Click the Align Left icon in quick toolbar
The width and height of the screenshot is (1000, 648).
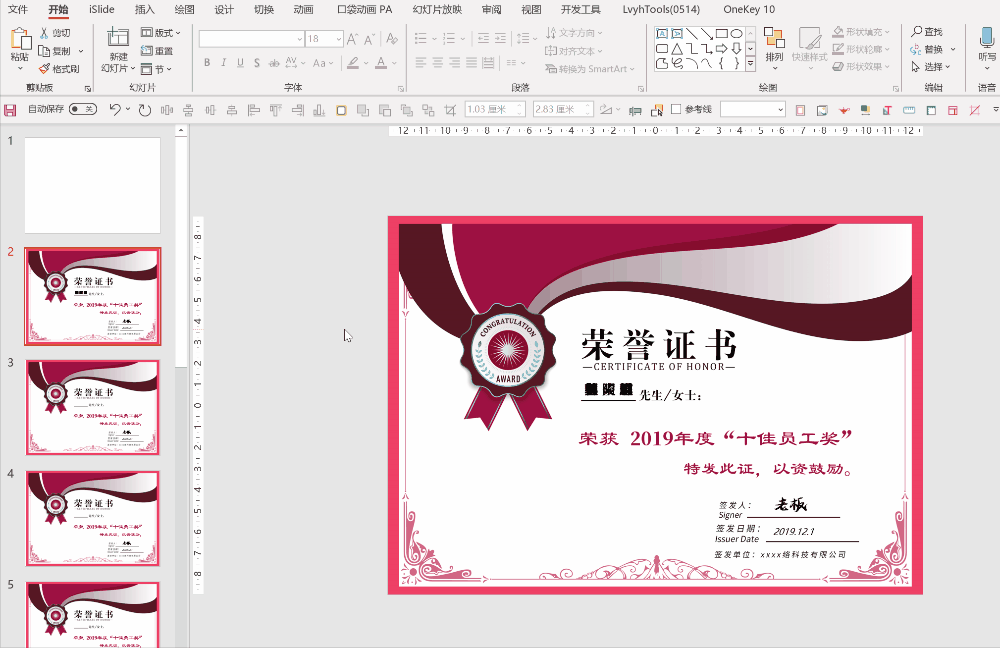tap(253, 110)
